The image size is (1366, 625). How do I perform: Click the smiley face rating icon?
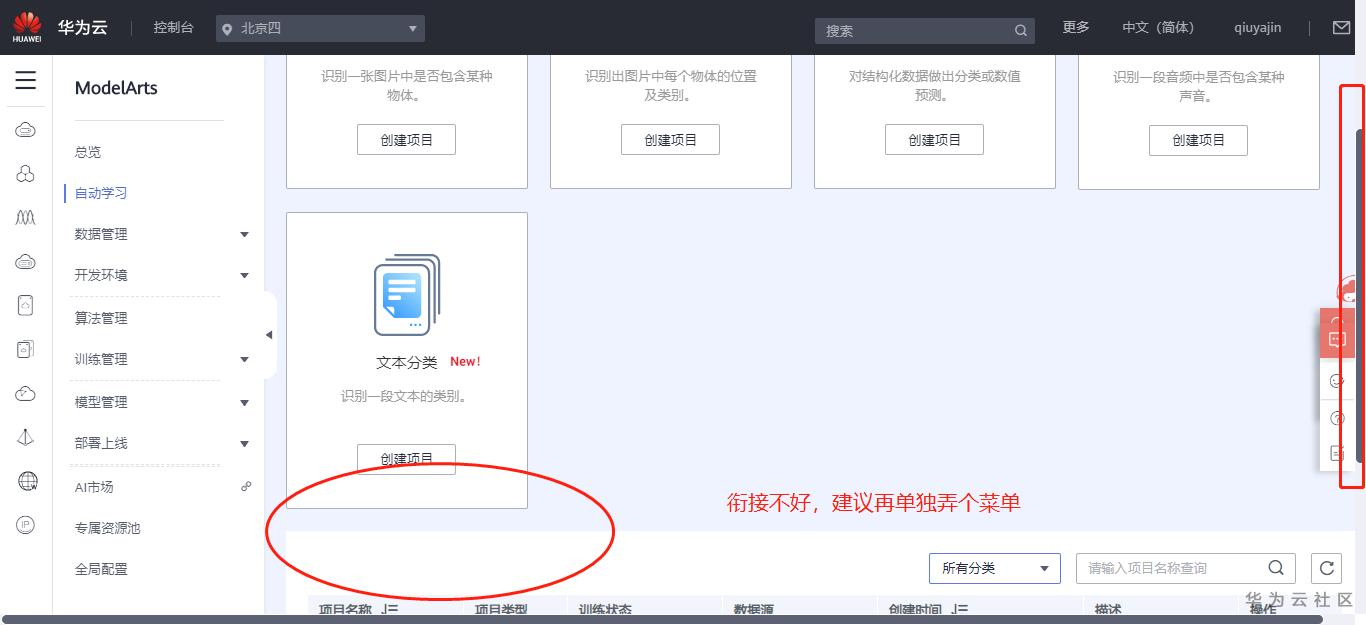click(x=1337, y=381)
